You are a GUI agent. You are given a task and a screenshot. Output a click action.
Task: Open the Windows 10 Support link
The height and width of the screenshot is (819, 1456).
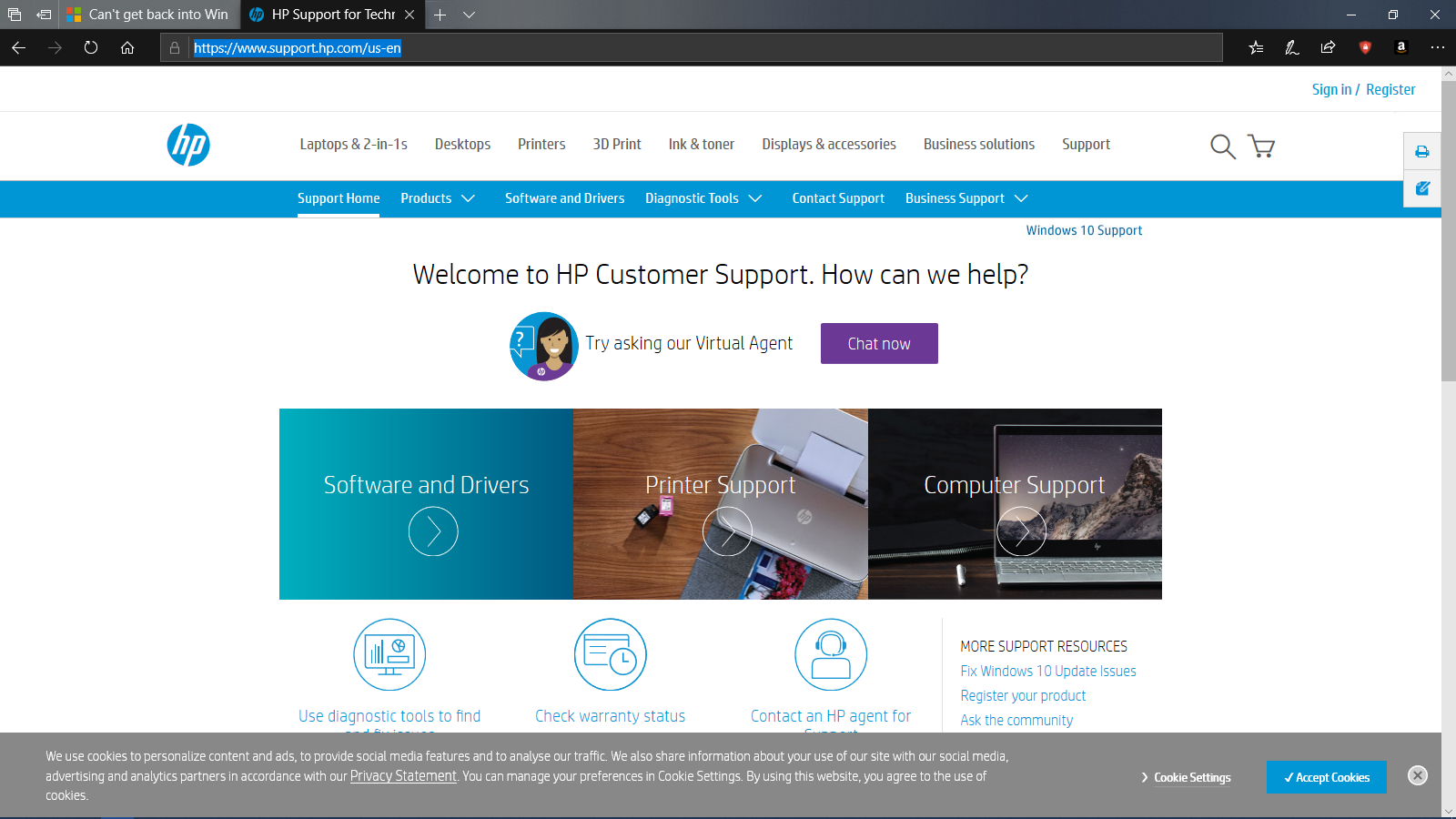pos(1084,230)
